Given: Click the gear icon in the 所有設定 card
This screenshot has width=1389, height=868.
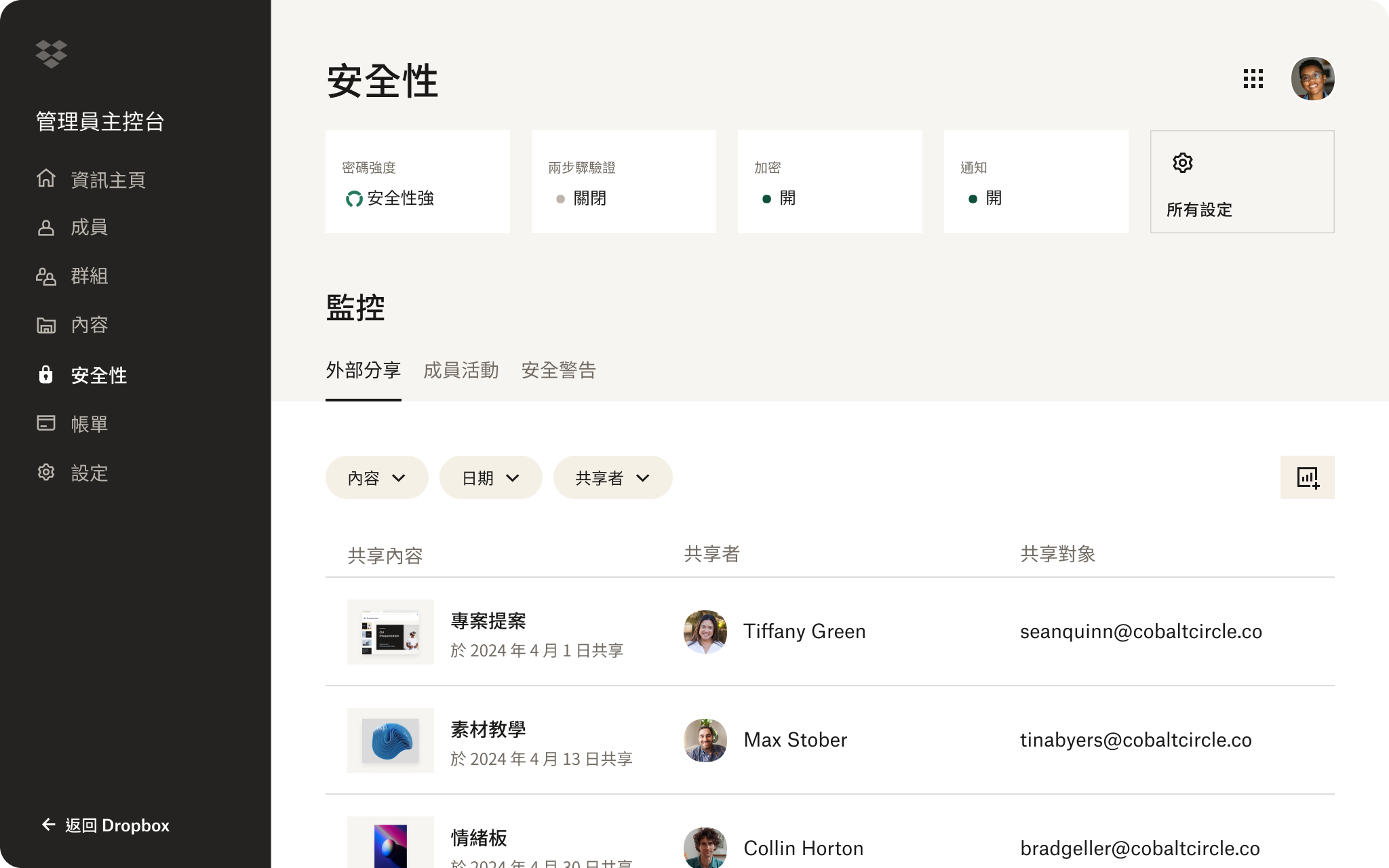Looking at the screenshot, I should 1183,163.
